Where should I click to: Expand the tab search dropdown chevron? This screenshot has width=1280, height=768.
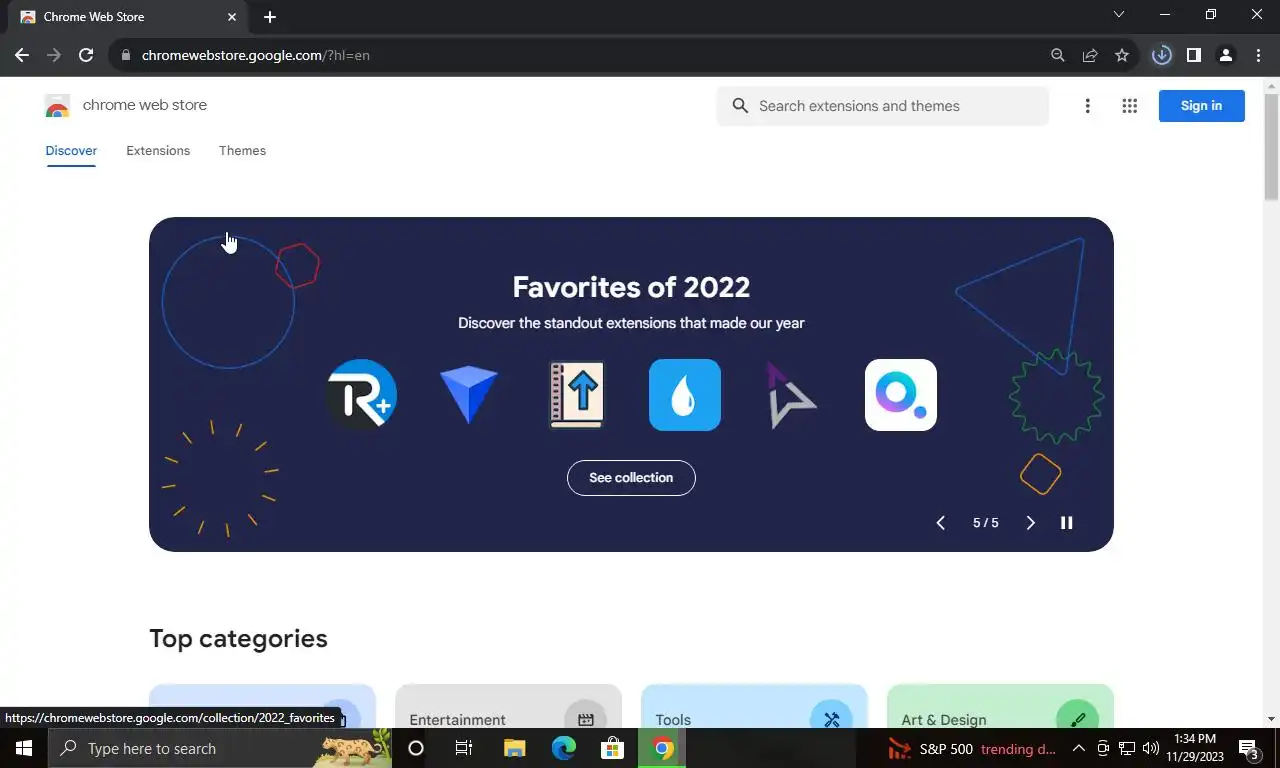click(x=1119, y=14)
